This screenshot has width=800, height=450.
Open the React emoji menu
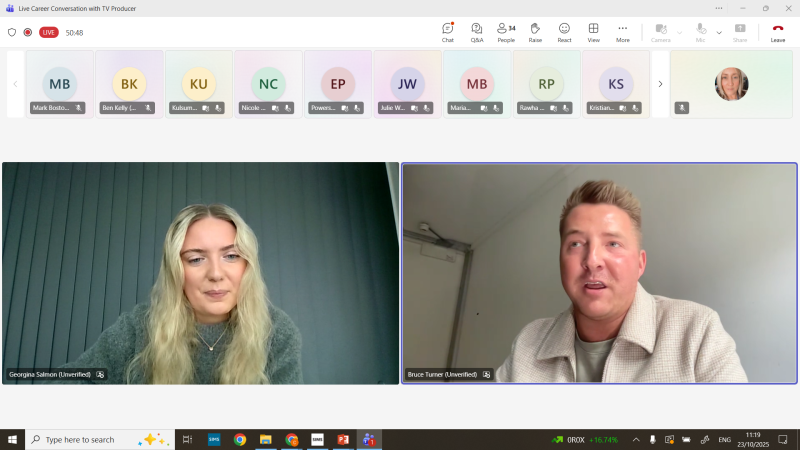pyautogui.click(x=564, y=32)
